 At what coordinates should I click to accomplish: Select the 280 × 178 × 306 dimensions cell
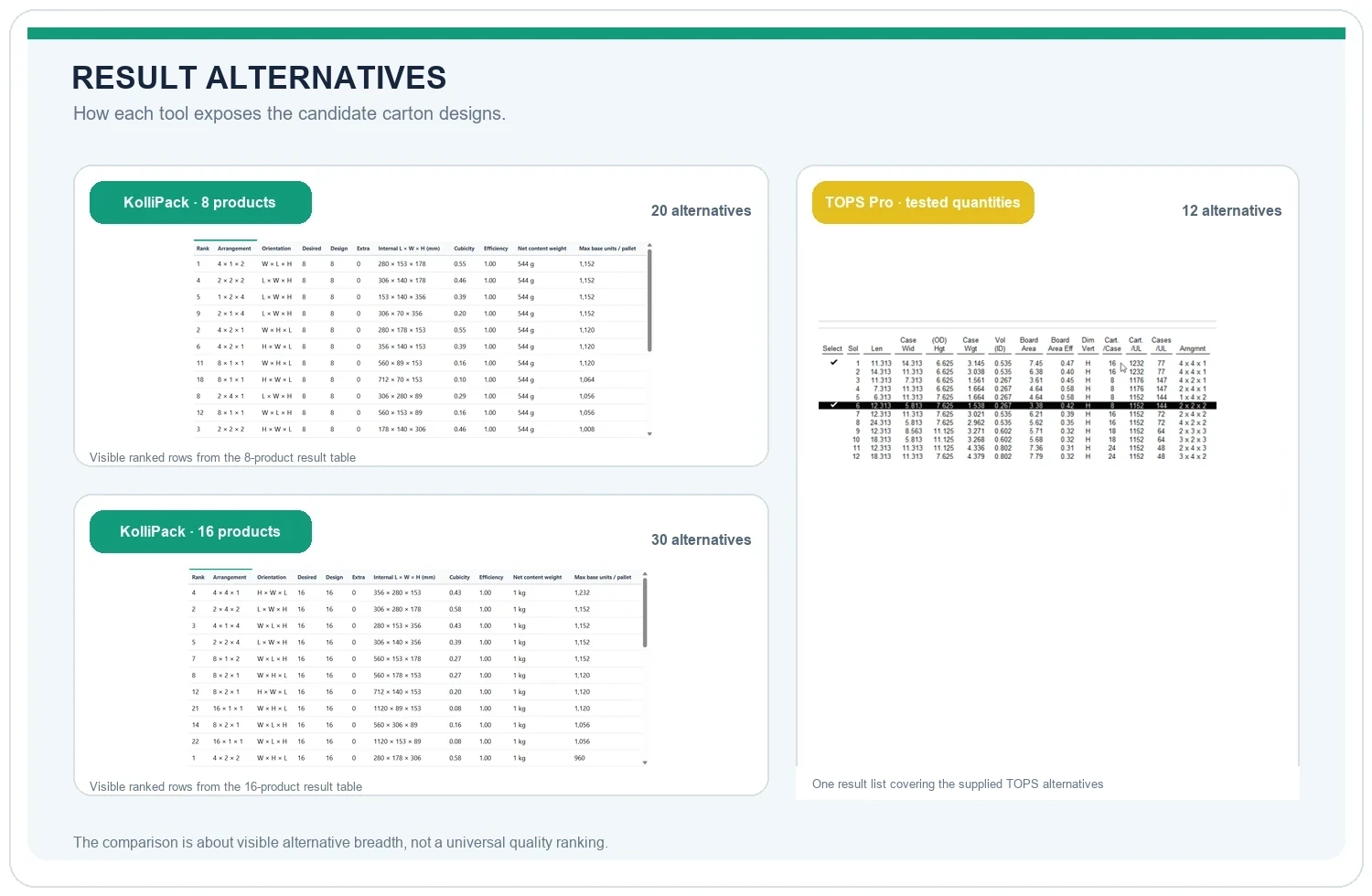397,758
